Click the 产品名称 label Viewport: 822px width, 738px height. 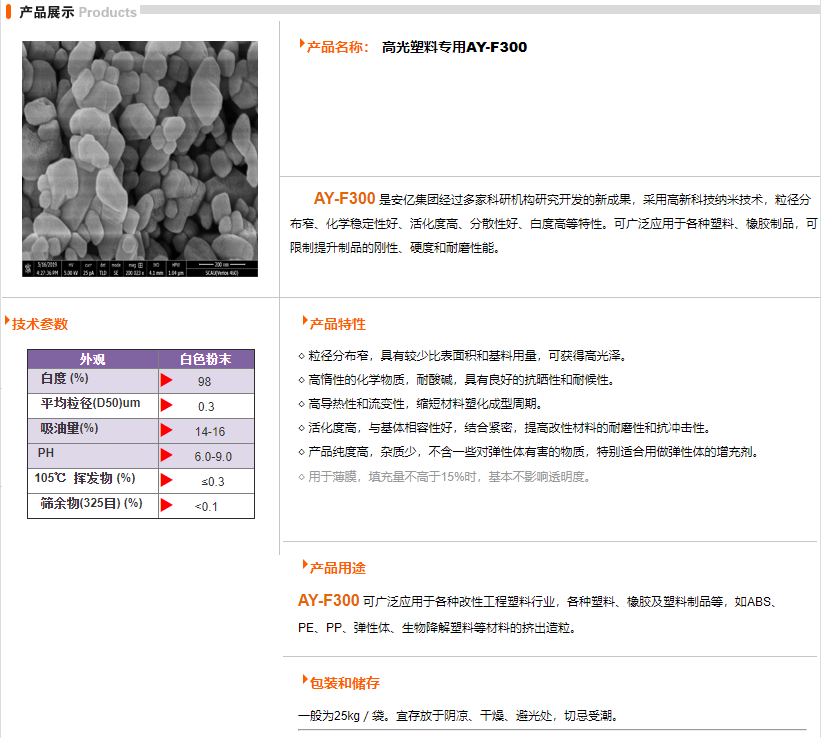coord(338,47)
